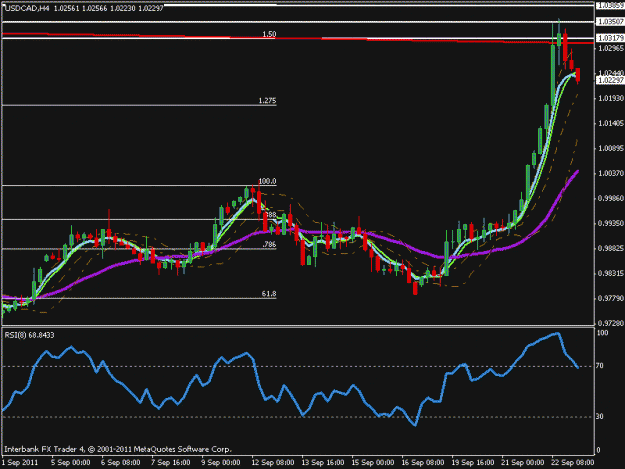
Task: Click the 1.03507 price marker on axis
Action: pyautogui.click(x=610, y=22)
